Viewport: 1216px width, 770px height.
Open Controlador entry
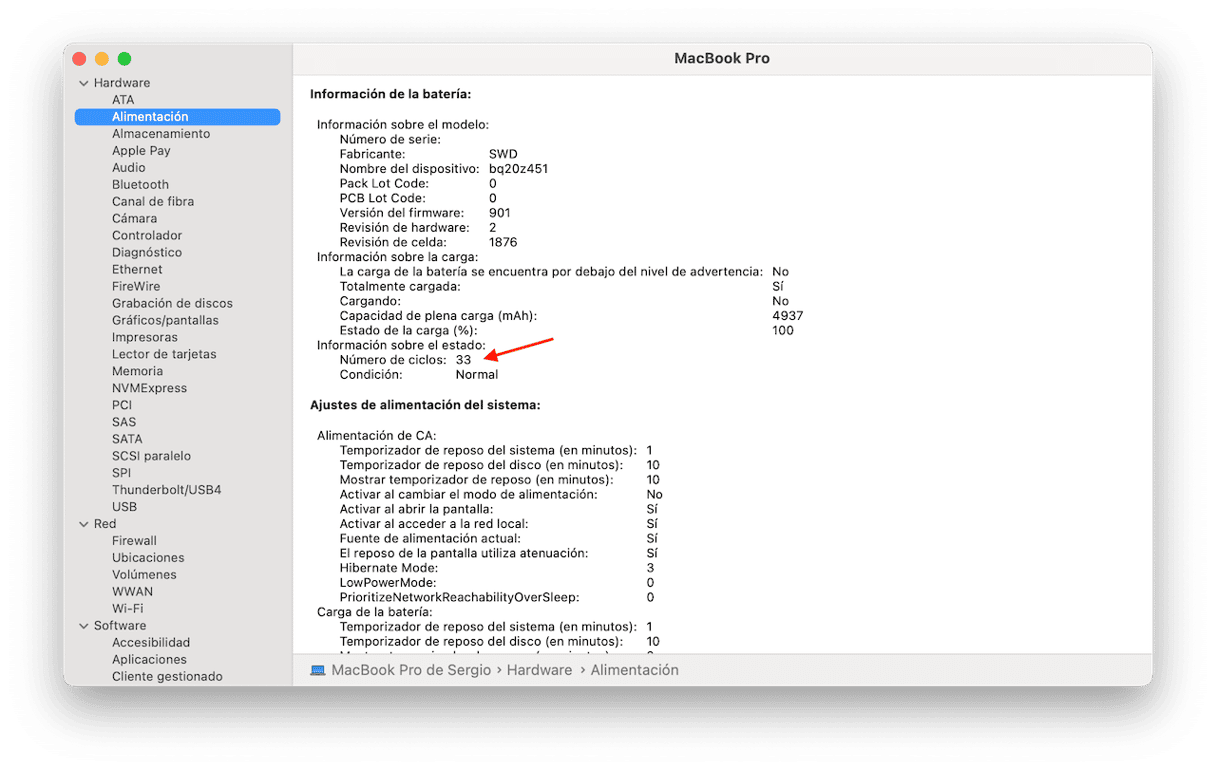(147, 236)
